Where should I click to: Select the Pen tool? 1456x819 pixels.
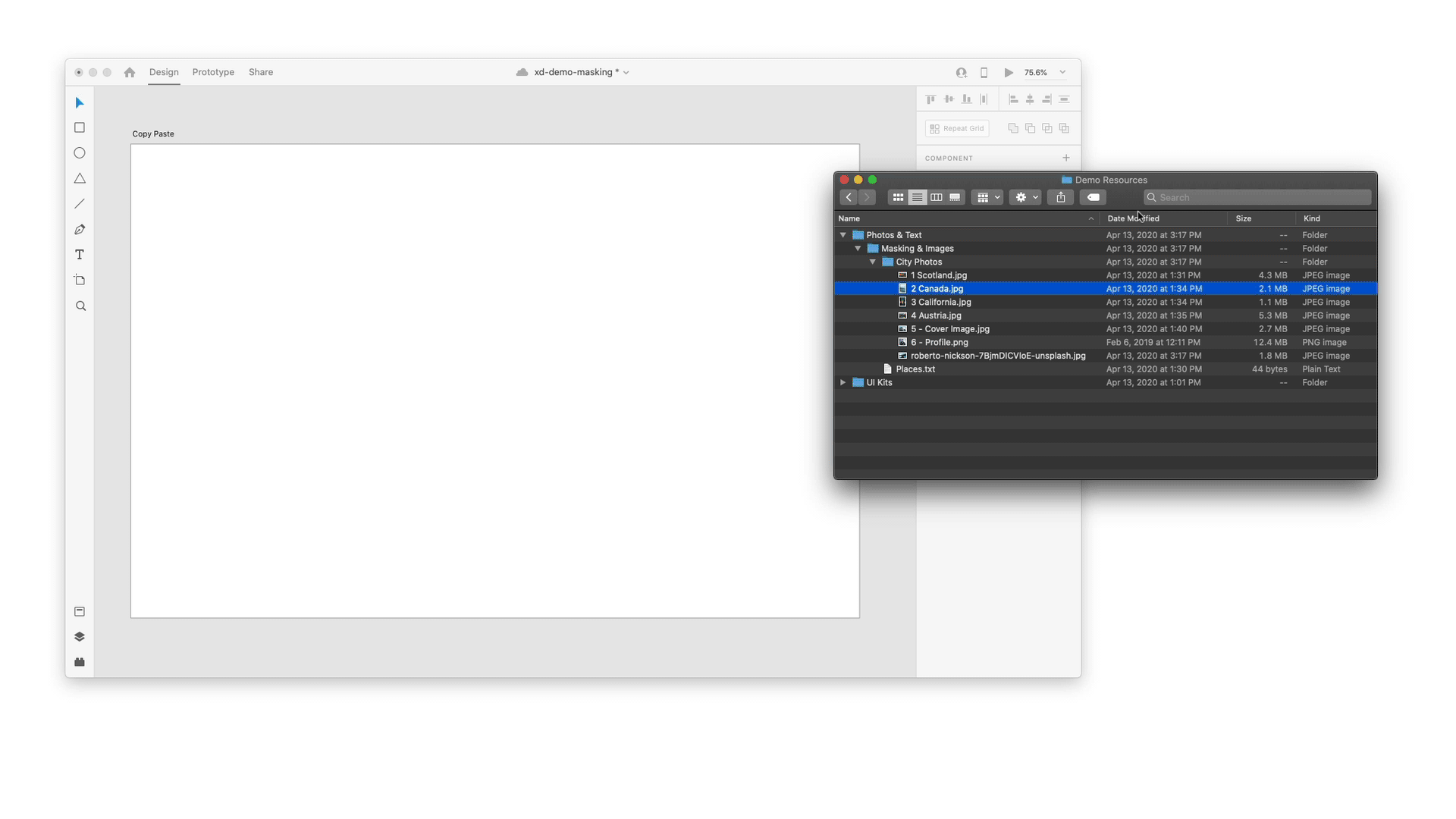point(80,230)
